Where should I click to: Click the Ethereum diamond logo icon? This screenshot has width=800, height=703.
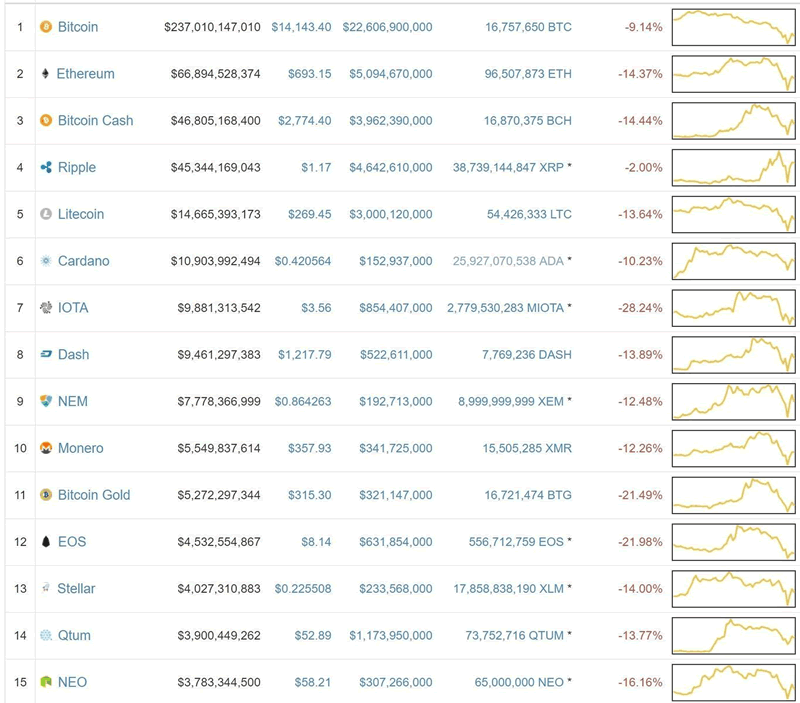(45, 74)
